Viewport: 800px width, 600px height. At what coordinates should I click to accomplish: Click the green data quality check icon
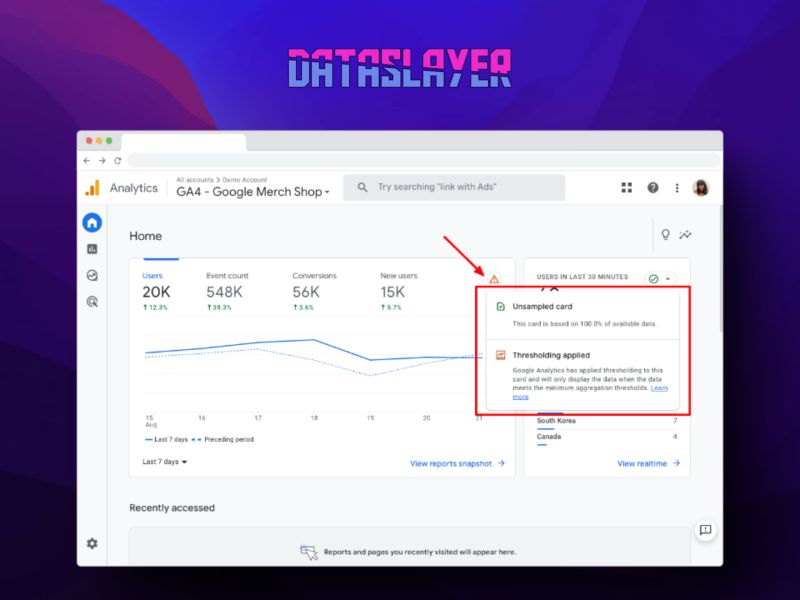click(x=654, y=279)
